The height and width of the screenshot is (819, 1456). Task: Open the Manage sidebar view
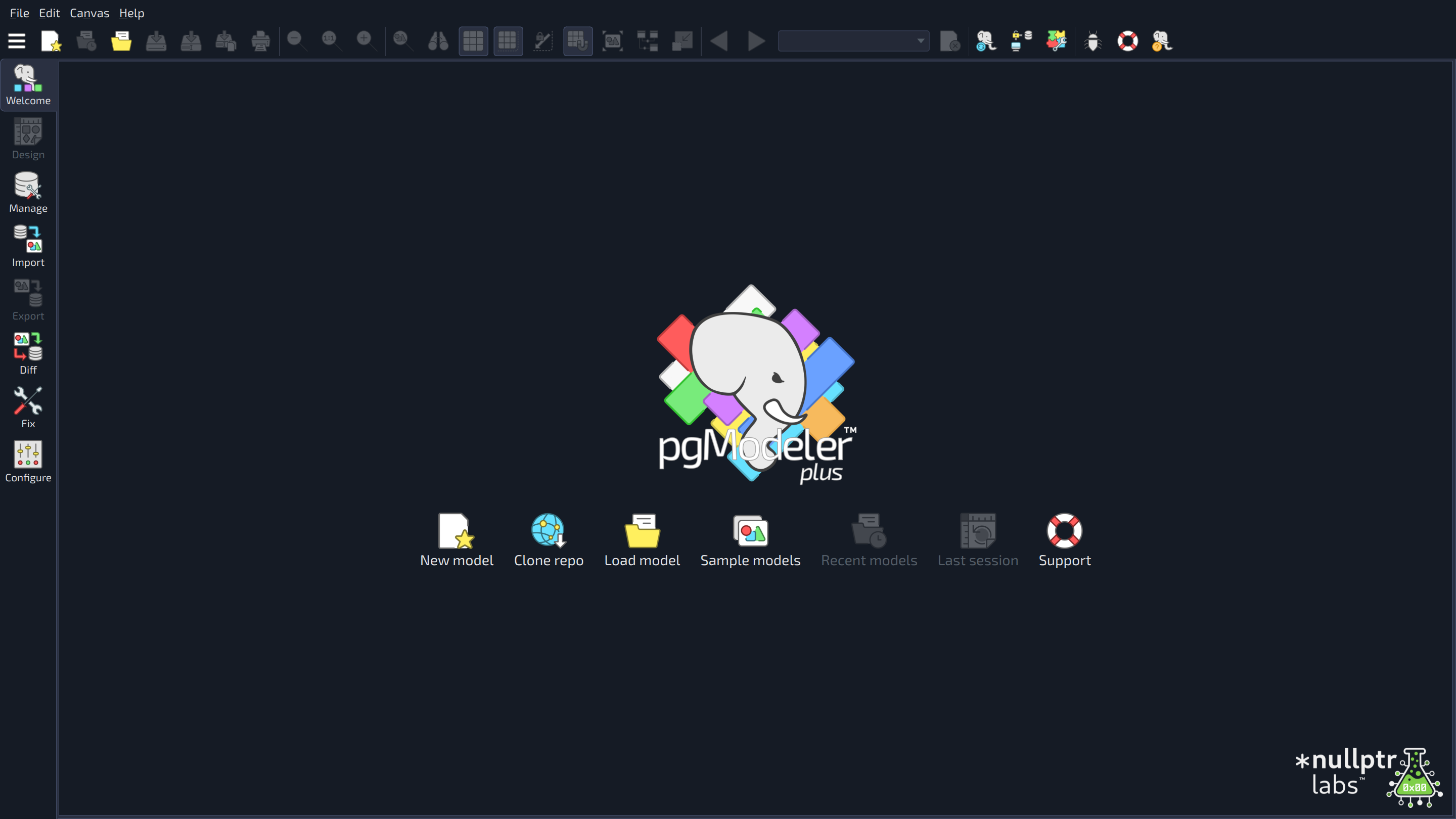point(28,193)
